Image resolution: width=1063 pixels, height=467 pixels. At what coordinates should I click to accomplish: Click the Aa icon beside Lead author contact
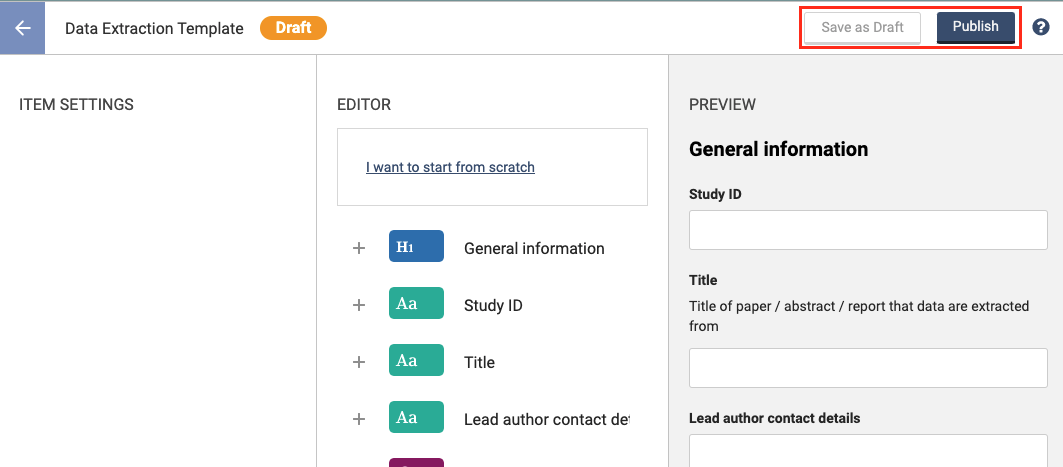pyautogui.click(x=416, y=419)
